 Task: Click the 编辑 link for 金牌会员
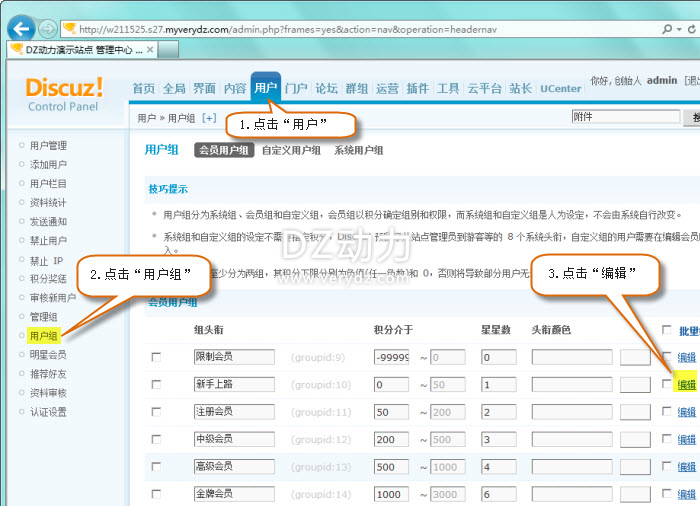(x=687, y=494)
